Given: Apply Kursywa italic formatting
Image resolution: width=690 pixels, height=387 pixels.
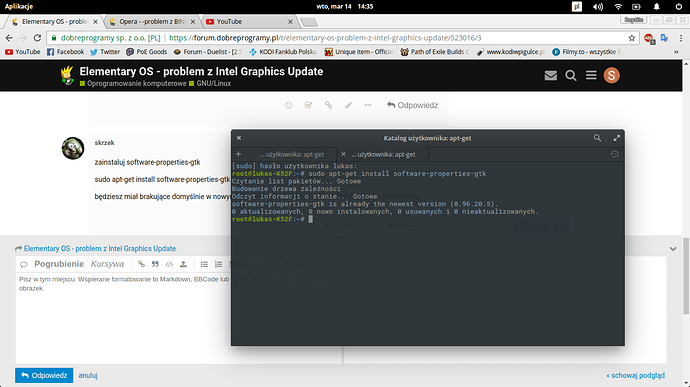Looking at the screenshot, I should point(107,264).
